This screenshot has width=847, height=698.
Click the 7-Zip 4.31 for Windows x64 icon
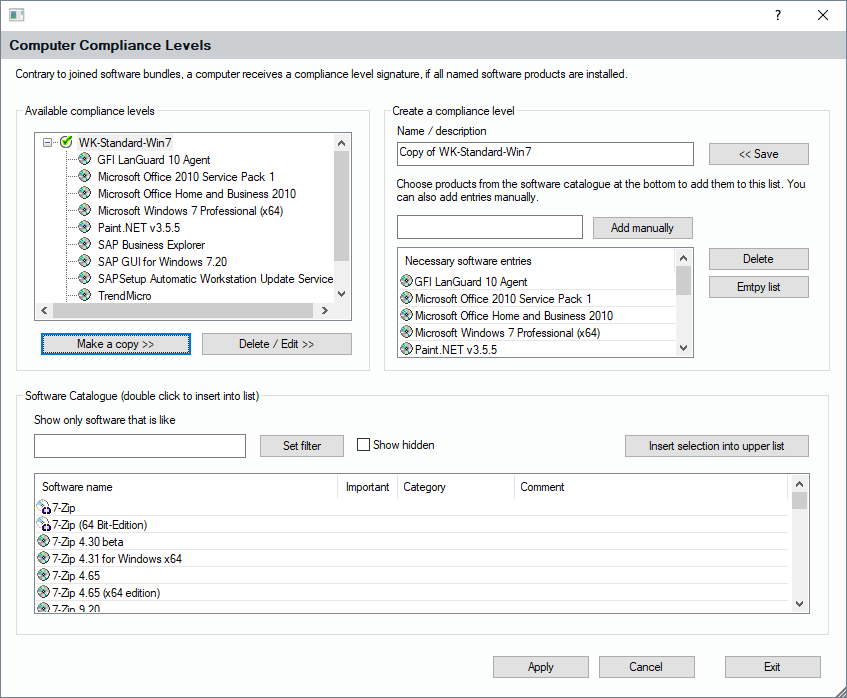(x=43, y=558)
